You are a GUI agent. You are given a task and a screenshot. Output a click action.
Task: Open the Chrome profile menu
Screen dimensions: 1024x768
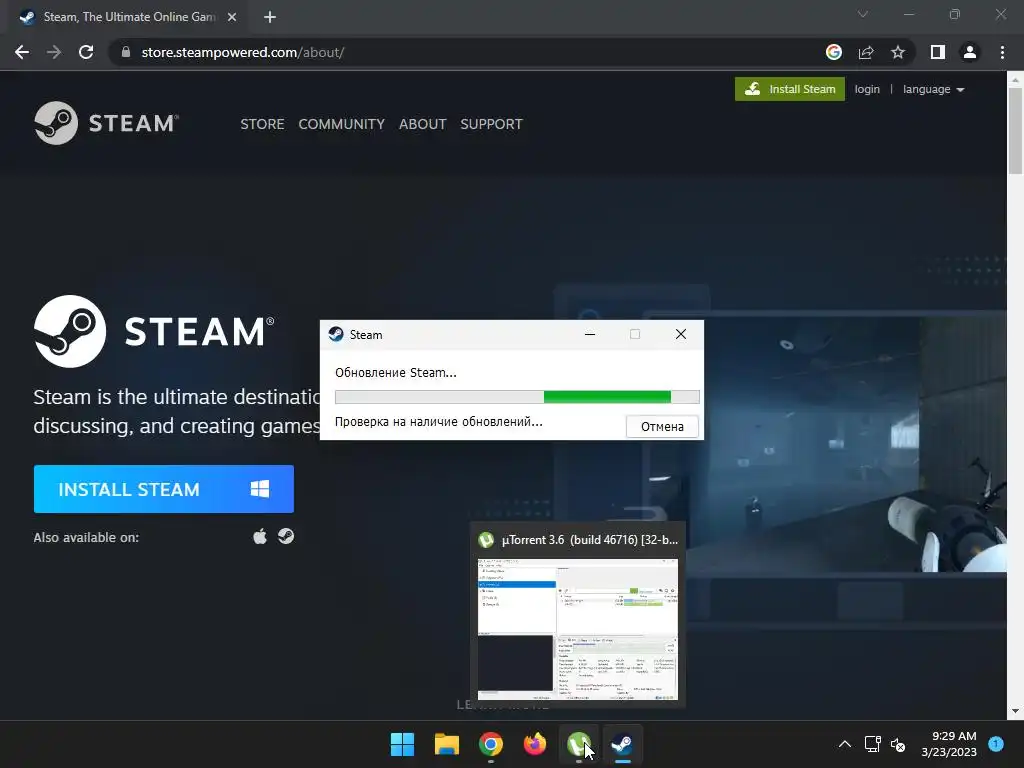coord(970,52)
